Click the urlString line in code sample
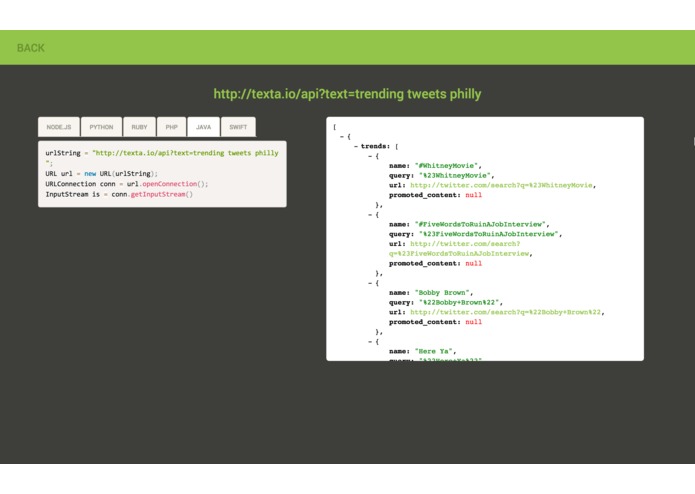 tap(162, 158)
